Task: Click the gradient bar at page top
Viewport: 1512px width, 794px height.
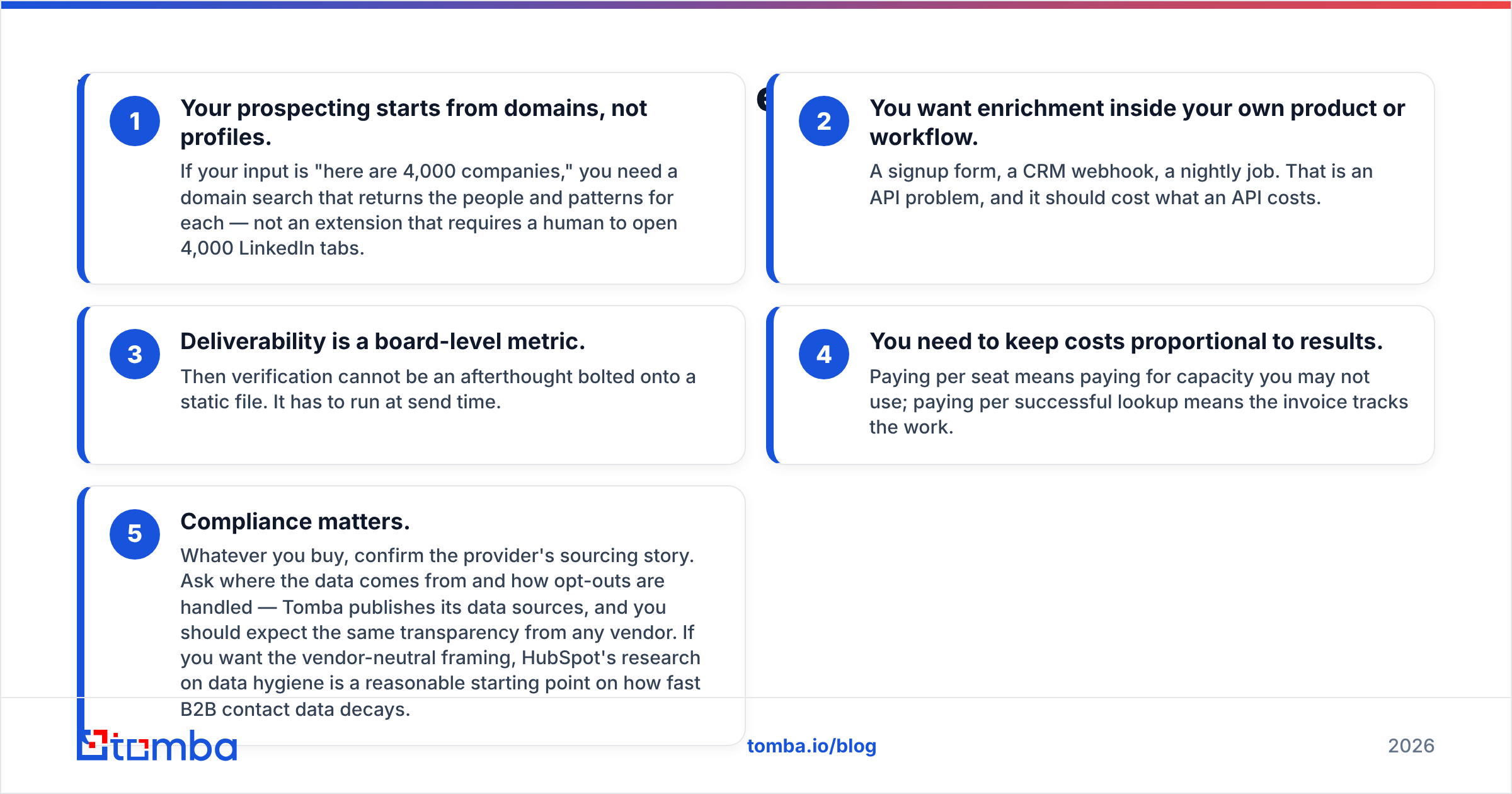Action: coord(756,4)
